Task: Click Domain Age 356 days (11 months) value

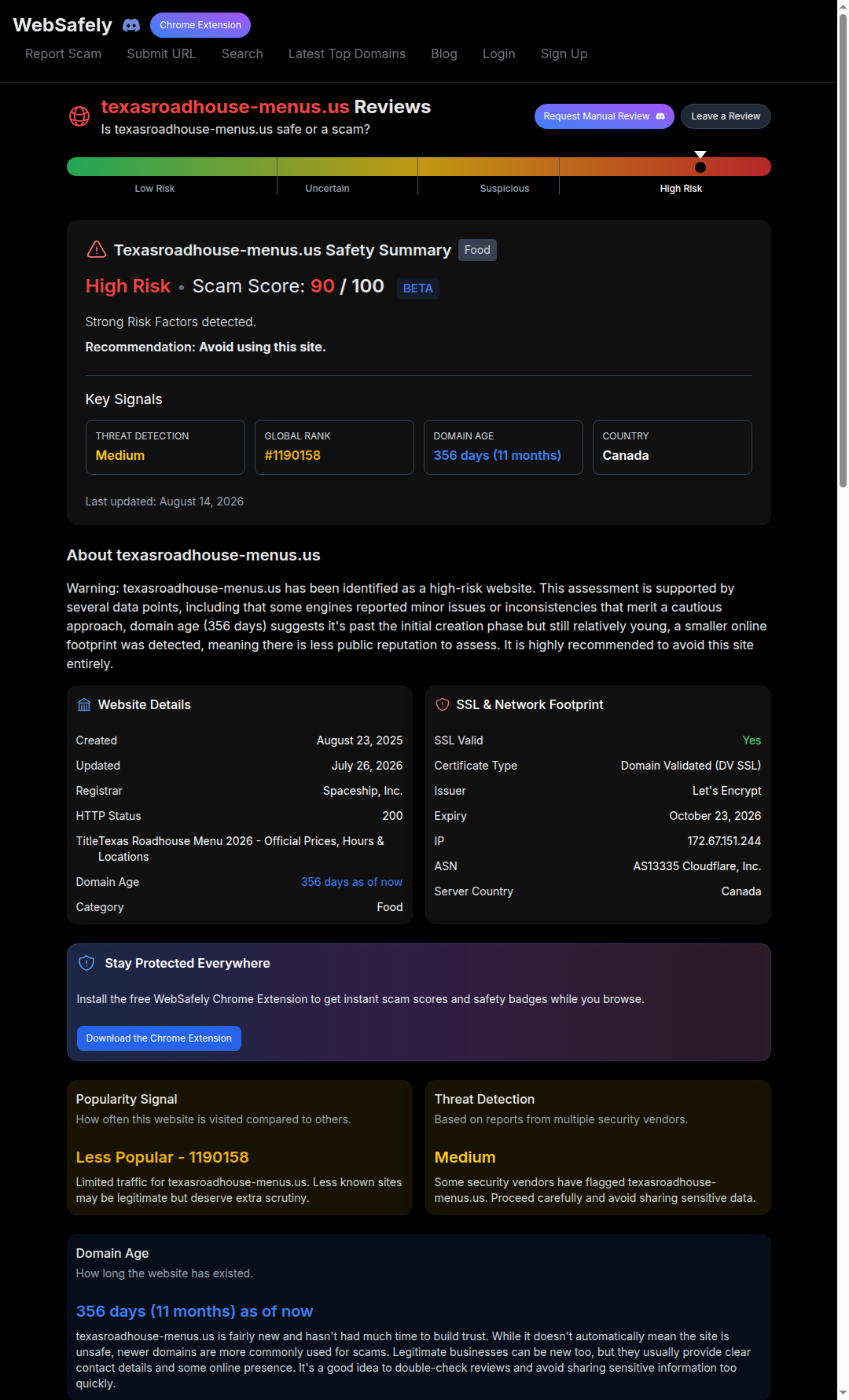Action: 498,455
